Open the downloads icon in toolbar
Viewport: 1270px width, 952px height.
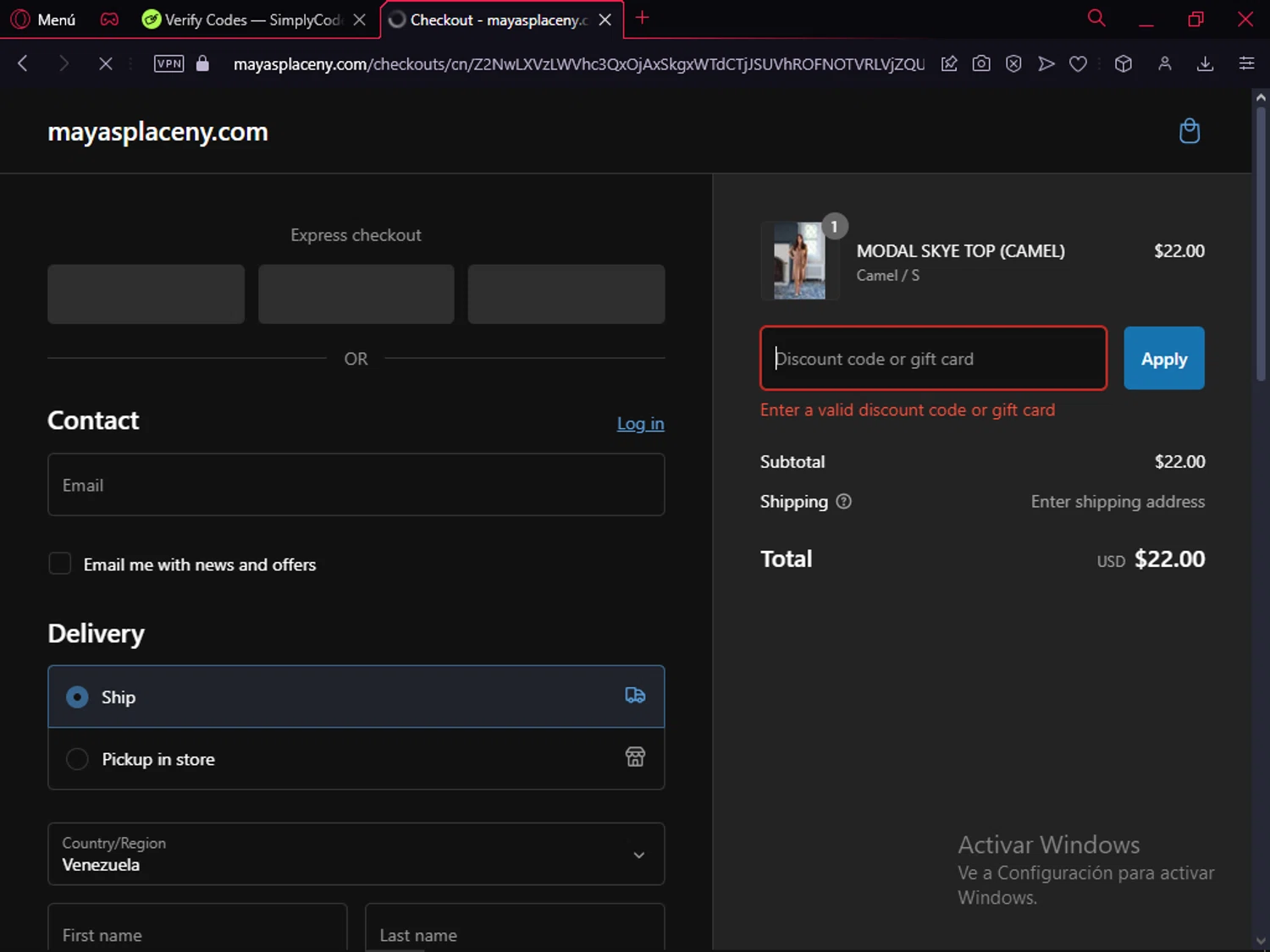[x=1205, y=63]
